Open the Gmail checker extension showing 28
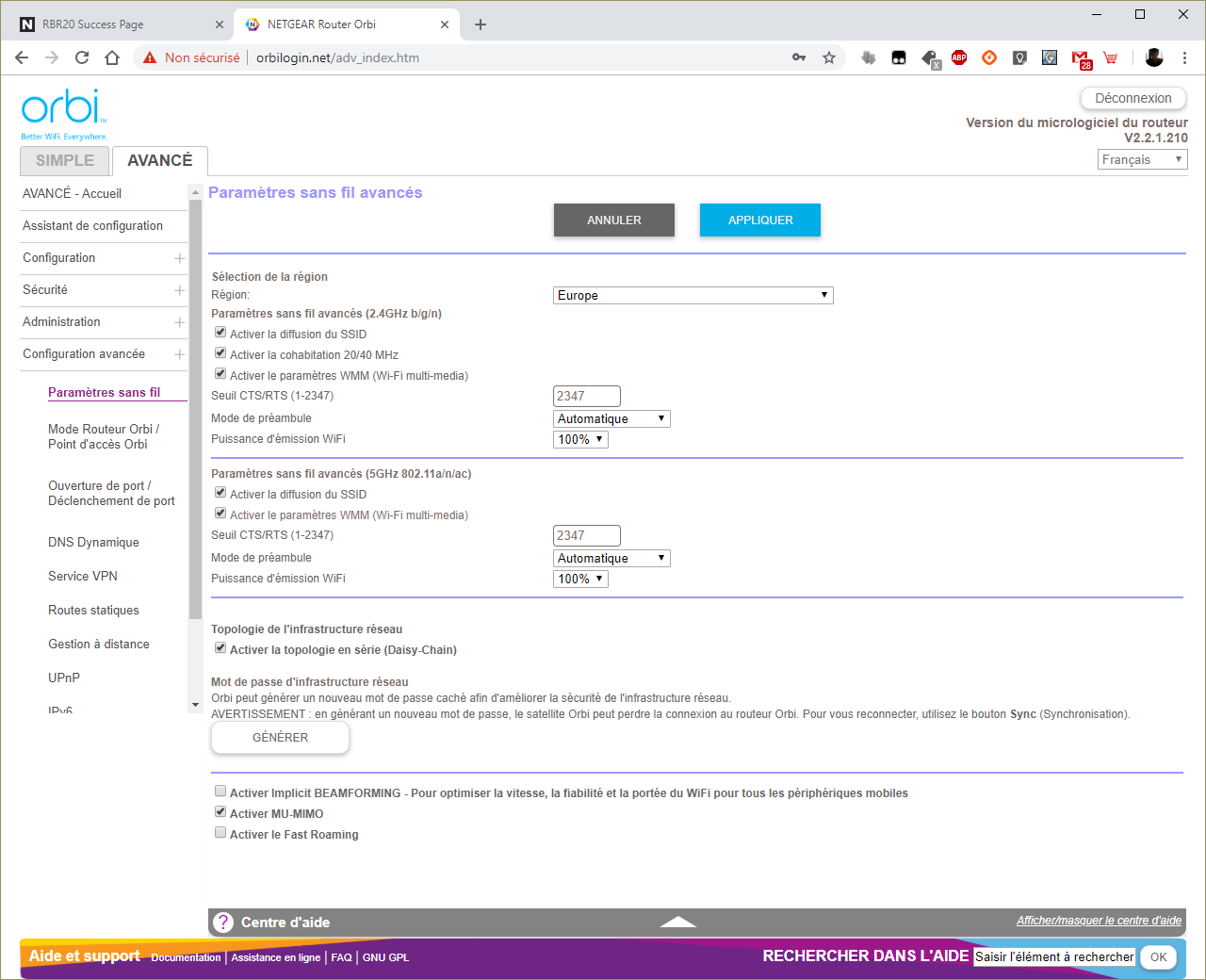Viewport: 1206px width, 980px height. tap(1081, 59)
